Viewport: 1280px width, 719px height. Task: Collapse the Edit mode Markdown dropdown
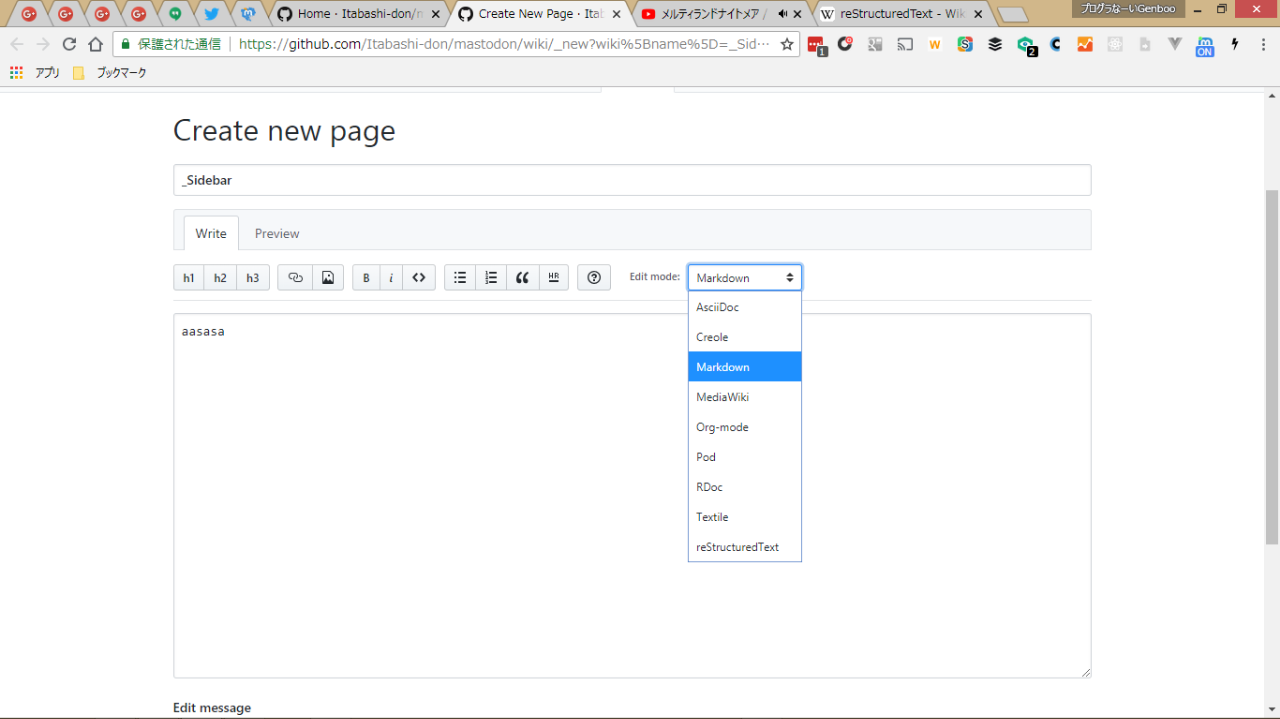click(x=745, y=278)
